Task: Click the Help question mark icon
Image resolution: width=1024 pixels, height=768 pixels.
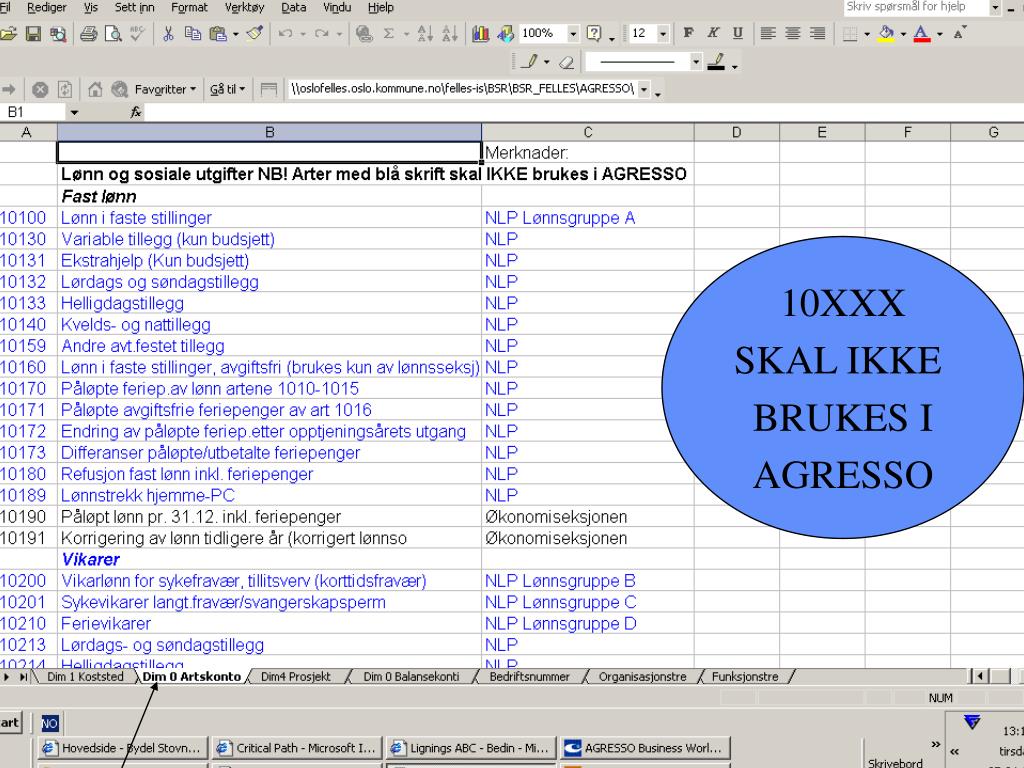Action: pyautogui.click(x=594, y=33)
